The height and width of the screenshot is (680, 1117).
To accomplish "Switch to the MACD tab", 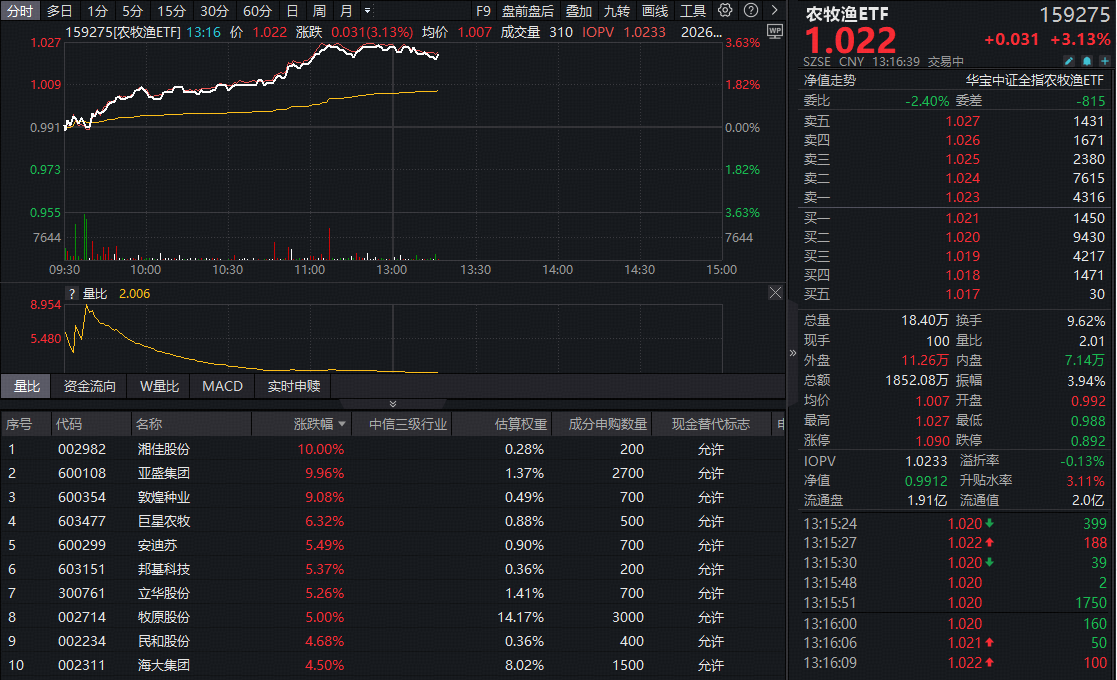I will [221, 385].
